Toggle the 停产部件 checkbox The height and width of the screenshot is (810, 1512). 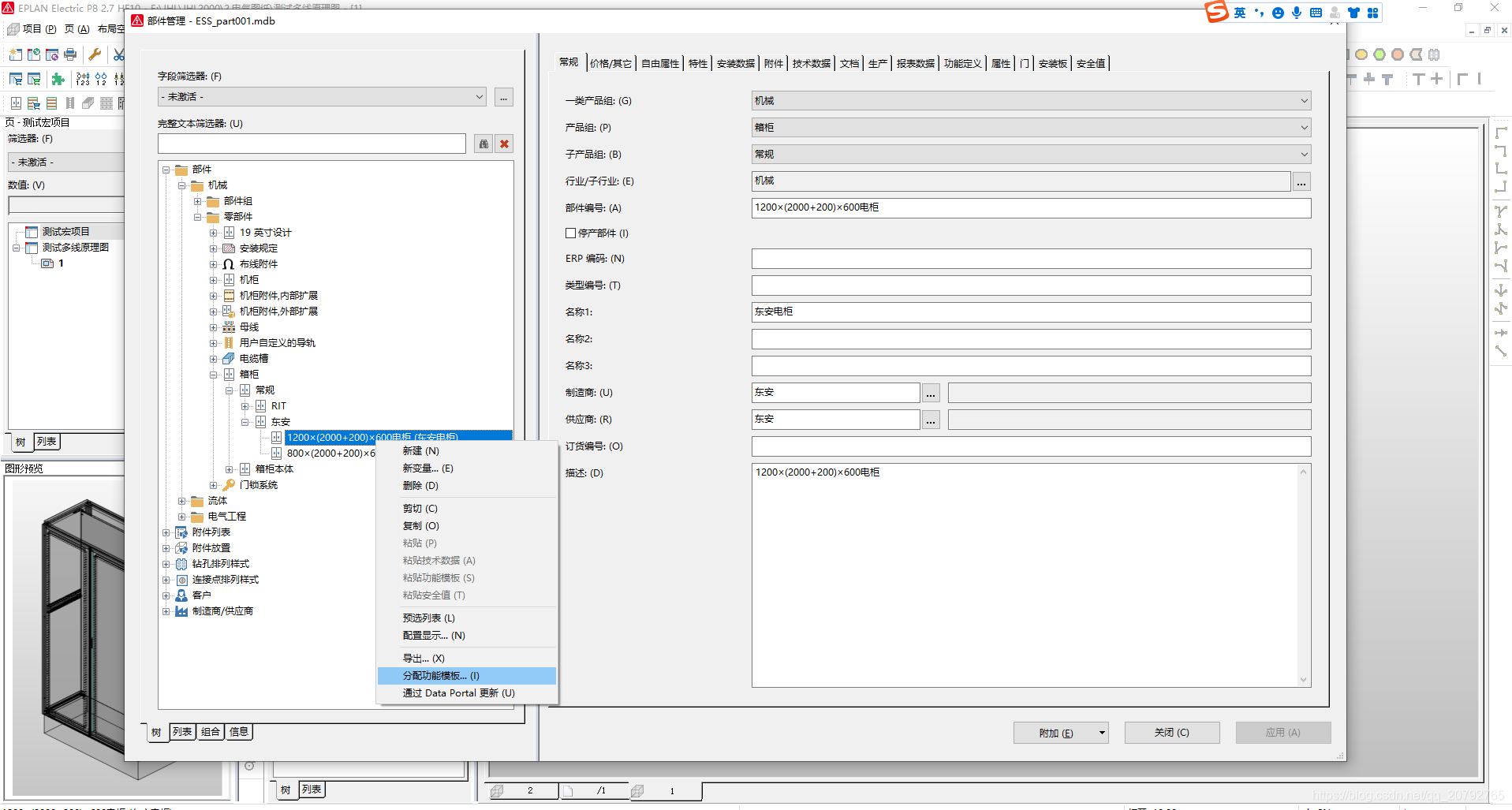[x=570, y=233]
